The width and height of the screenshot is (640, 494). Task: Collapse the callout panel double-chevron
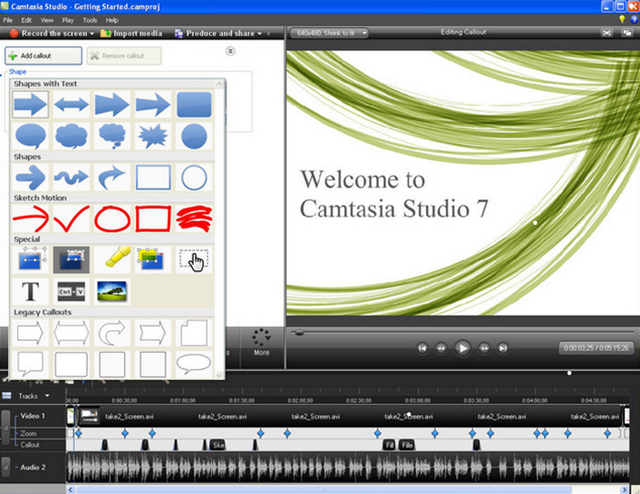pyautogui.click(x=231, y=51)
